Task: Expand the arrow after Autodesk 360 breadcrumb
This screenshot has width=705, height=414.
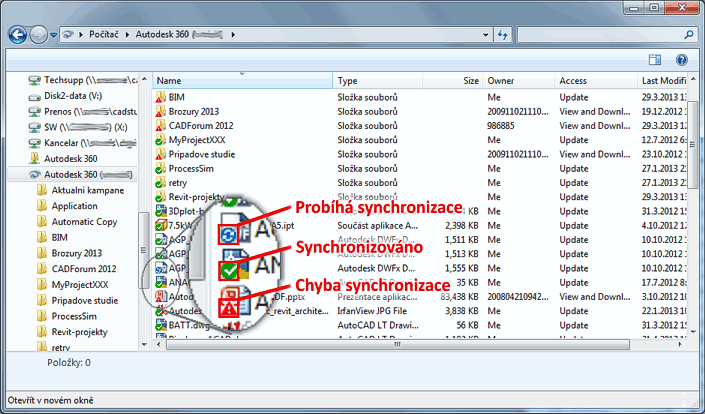Action: coord(233,35)
